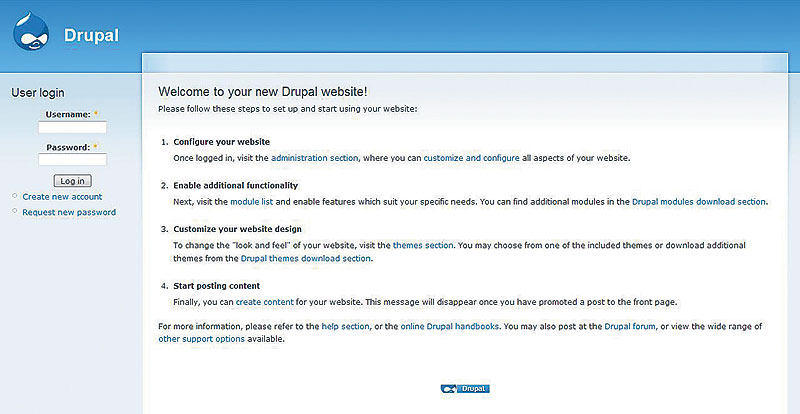
Task: Visit the Drupal themes download section link
Action: 306,258
